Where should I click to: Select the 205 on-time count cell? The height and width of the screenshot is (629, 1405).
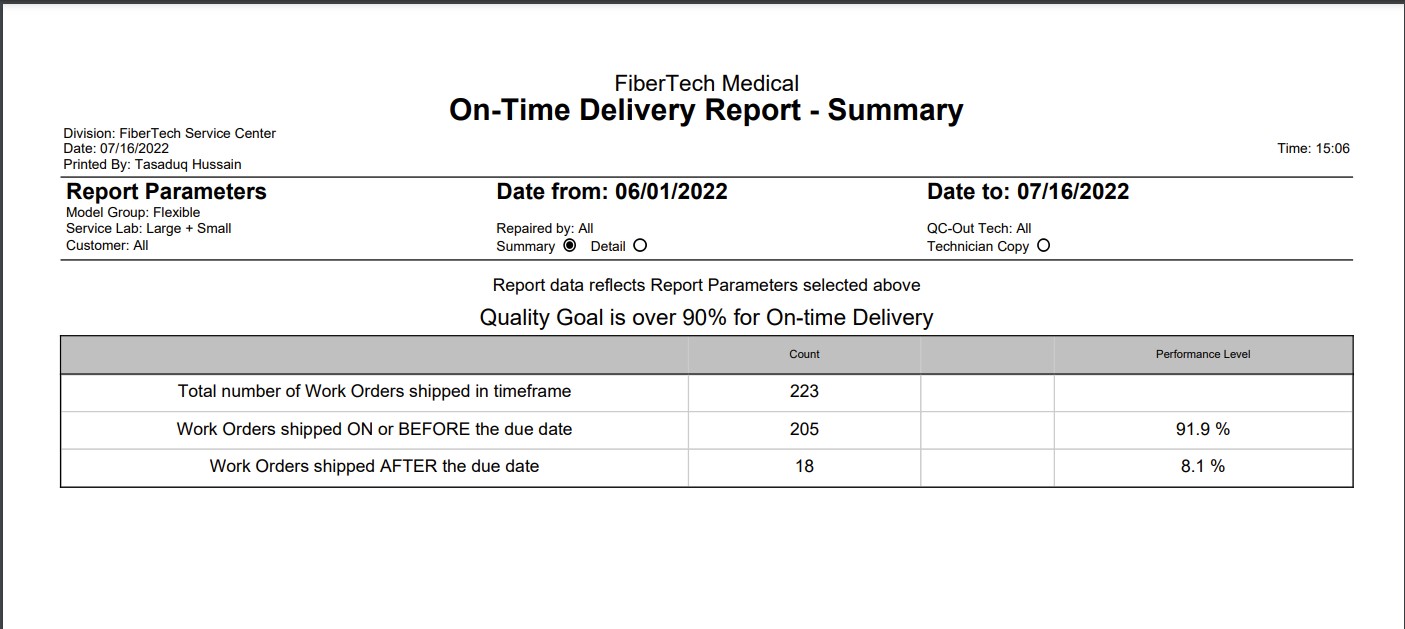coord(804,429)
